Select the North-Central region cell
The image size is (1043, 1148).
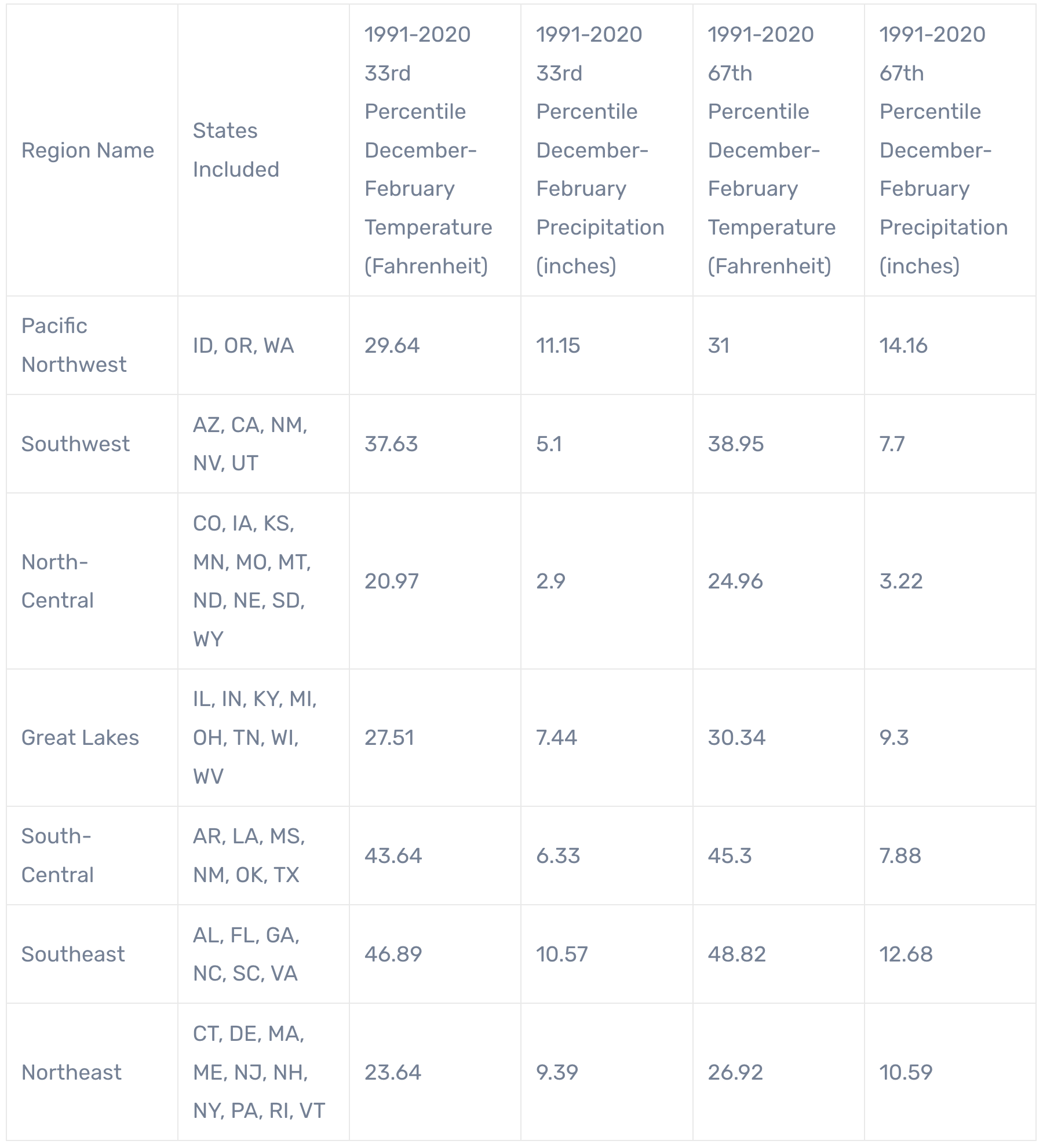57,581
